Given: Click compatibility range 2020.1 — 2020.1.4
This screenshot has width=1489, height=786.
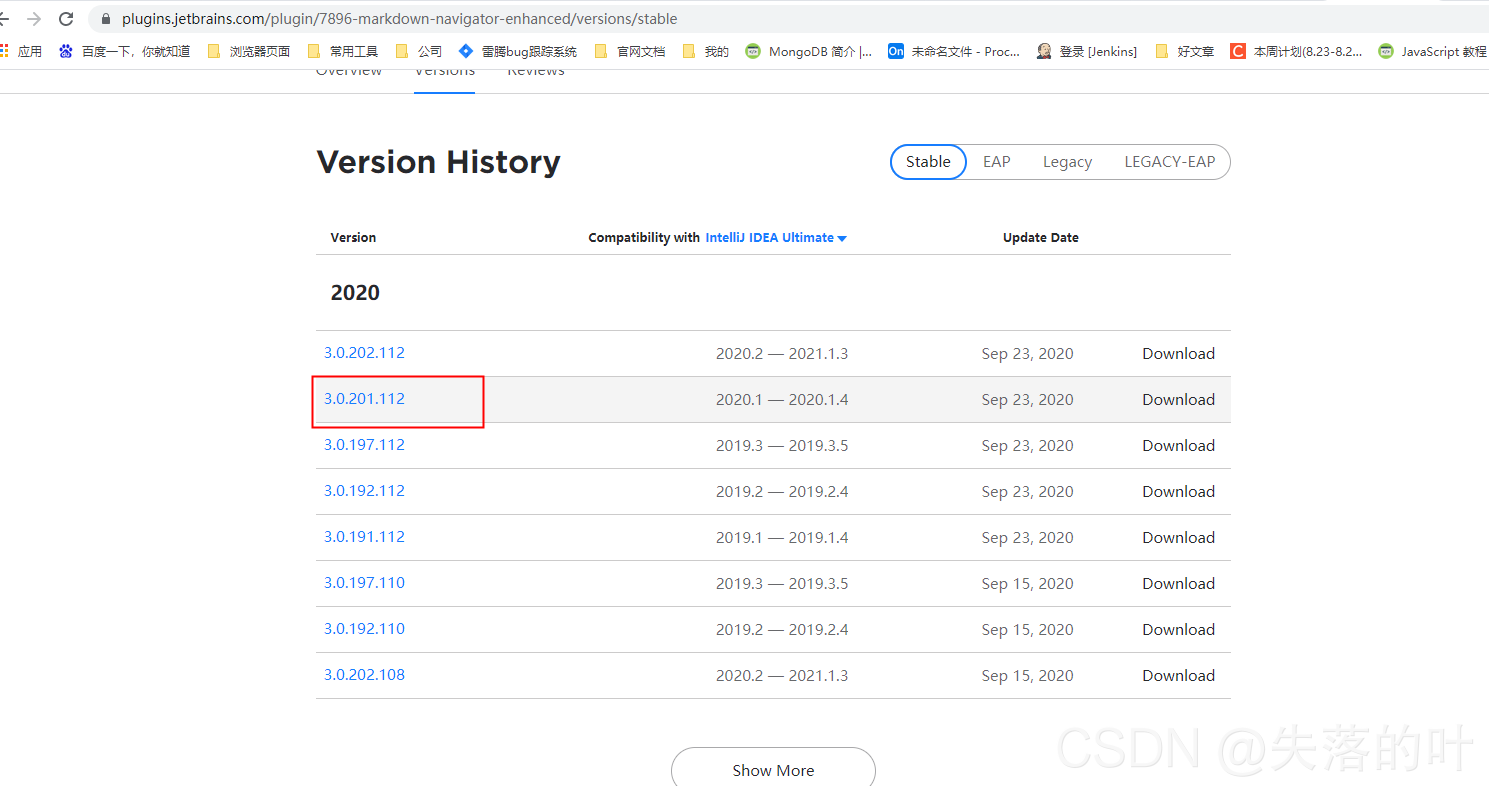Looking at the screenshot, I should pos(782,400).
